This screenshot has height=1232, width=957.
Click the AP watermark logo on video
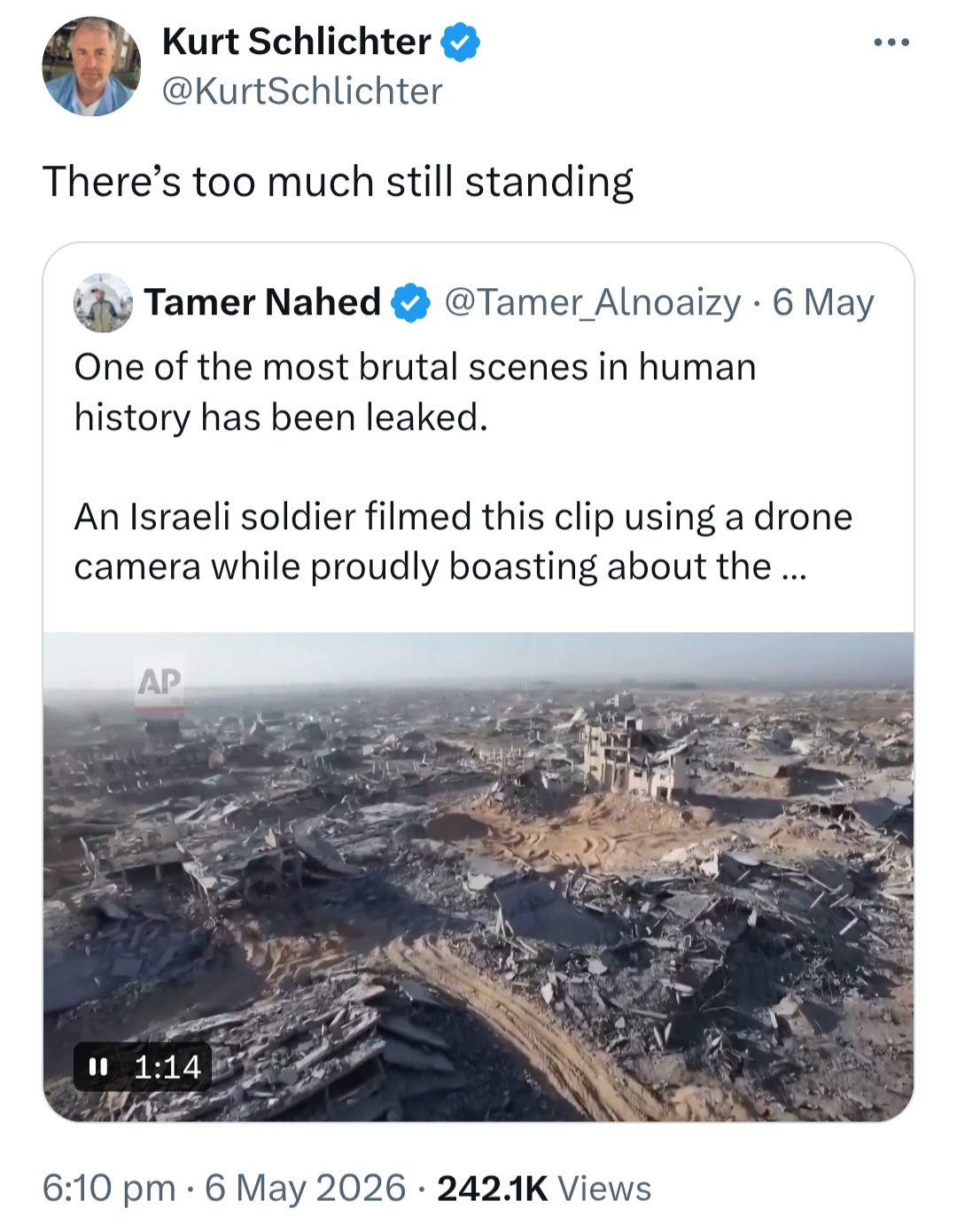pos(159,684)
